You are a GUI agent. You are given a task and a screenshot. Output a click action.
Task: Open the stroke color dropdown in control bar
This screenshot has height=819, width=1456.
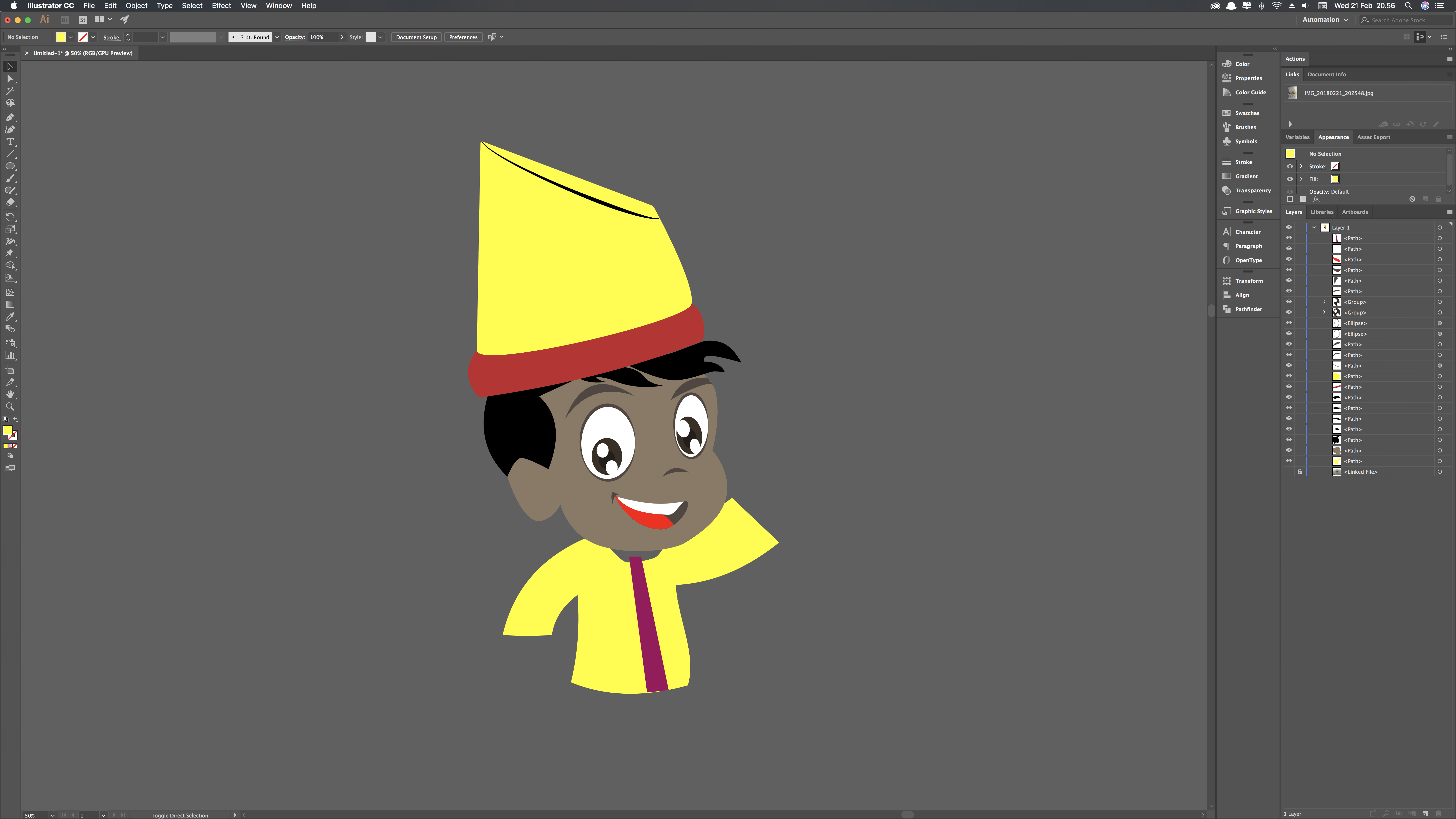93,37
